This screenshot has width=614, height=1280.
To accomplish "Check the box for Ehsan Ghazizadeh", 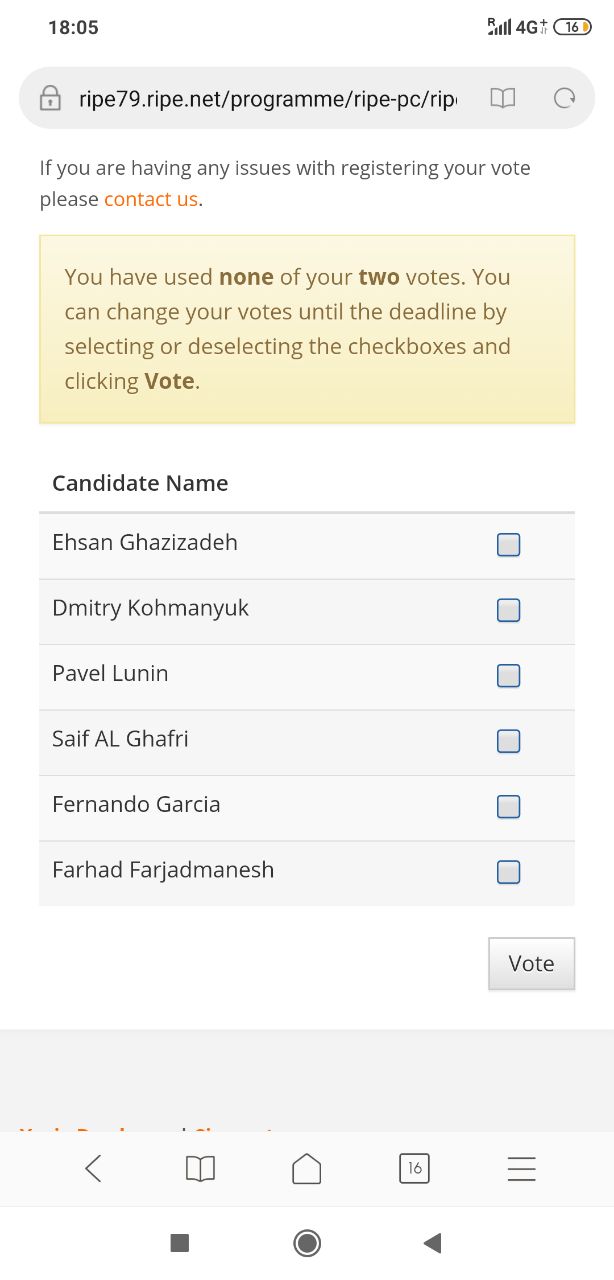I will 509,545.
